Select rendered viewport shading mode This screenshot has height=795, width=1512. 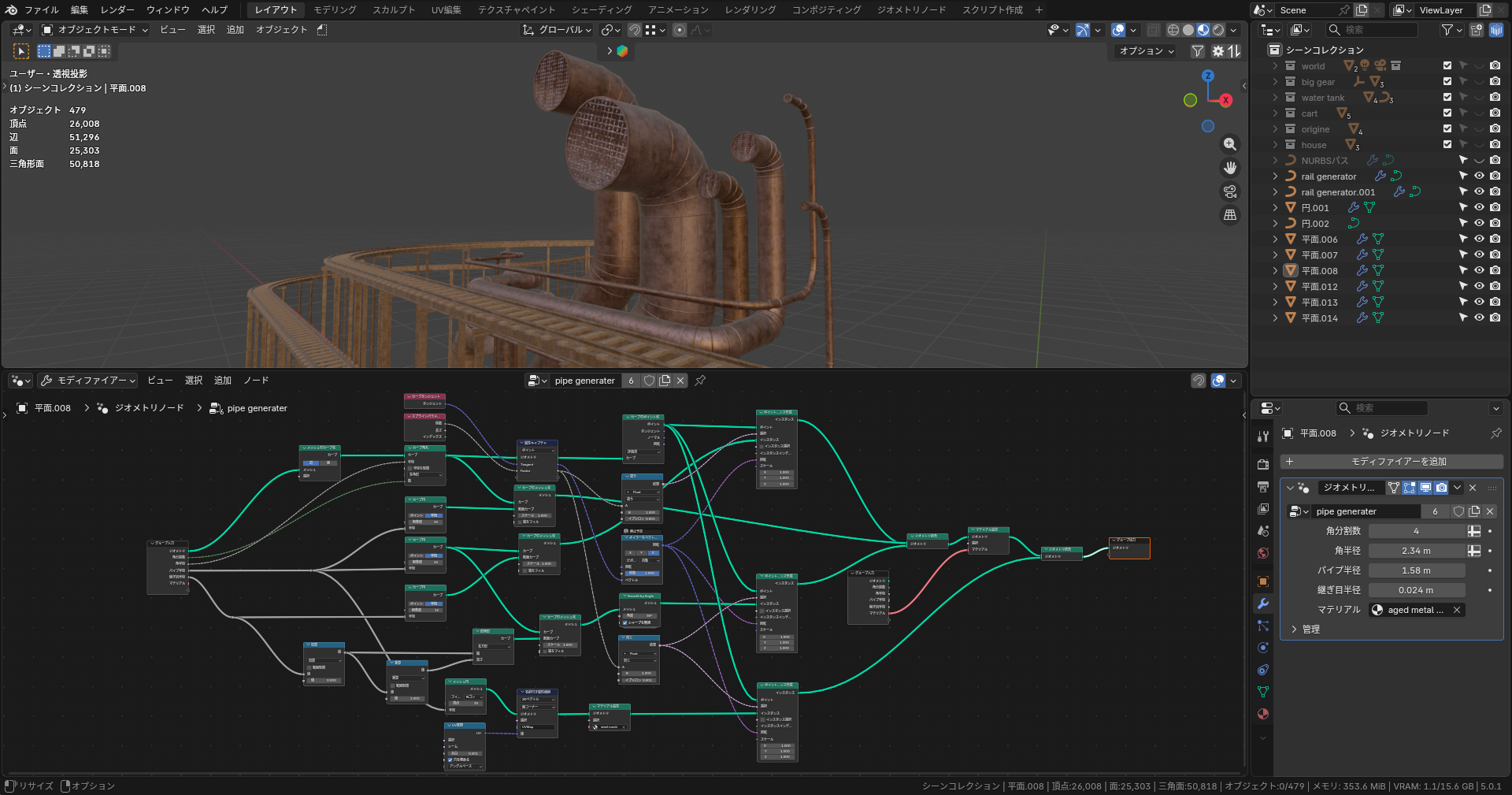1218,30
